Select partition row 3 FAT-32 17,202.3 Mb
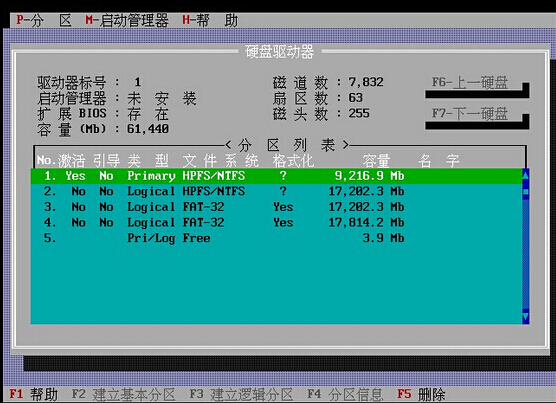The height and width of the screenshot is (403, 556). pyautogui.click(x=277, y=207)
